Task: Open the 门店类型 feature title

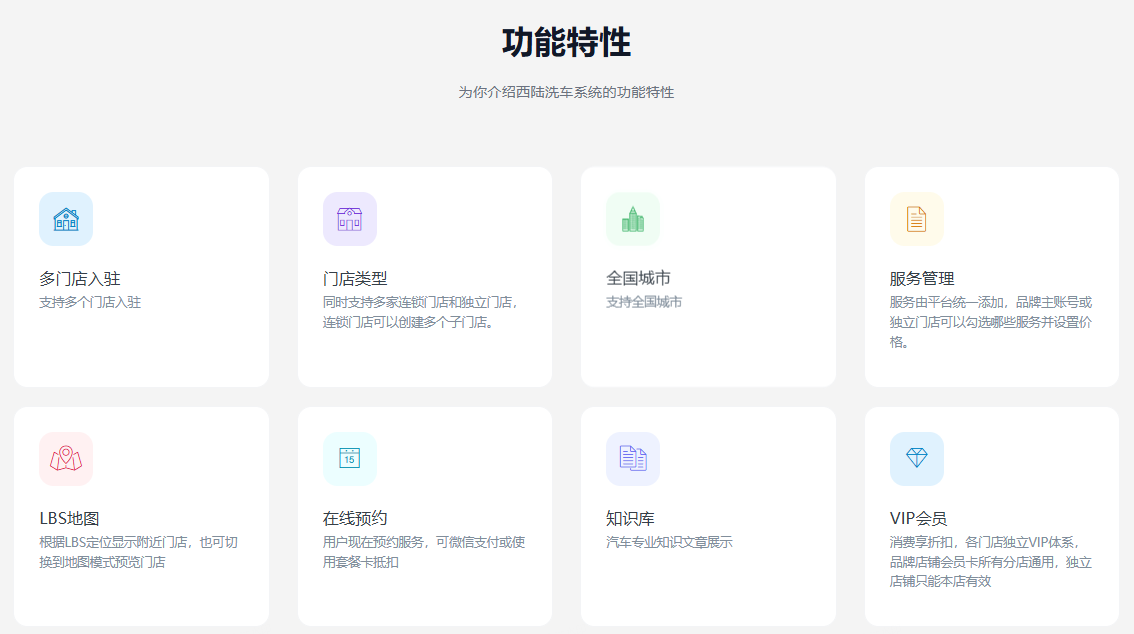Action: (355, 278)
